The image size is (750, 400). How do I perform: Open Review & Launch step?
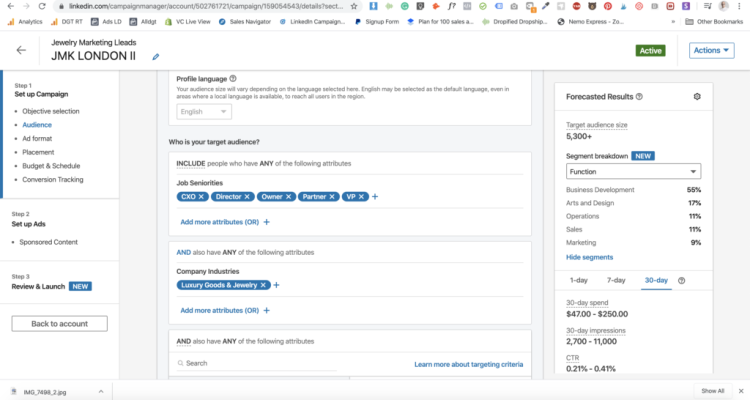[x=38, y=287]
